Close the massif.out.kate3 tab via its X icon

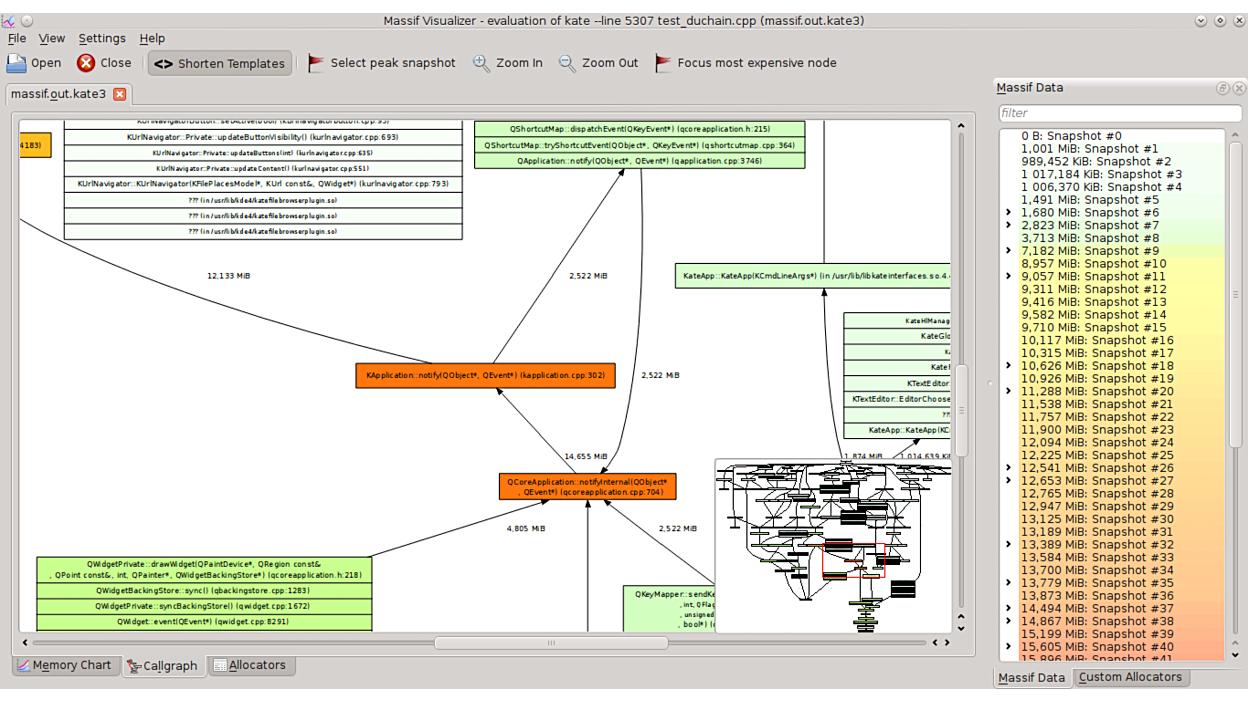119,94
